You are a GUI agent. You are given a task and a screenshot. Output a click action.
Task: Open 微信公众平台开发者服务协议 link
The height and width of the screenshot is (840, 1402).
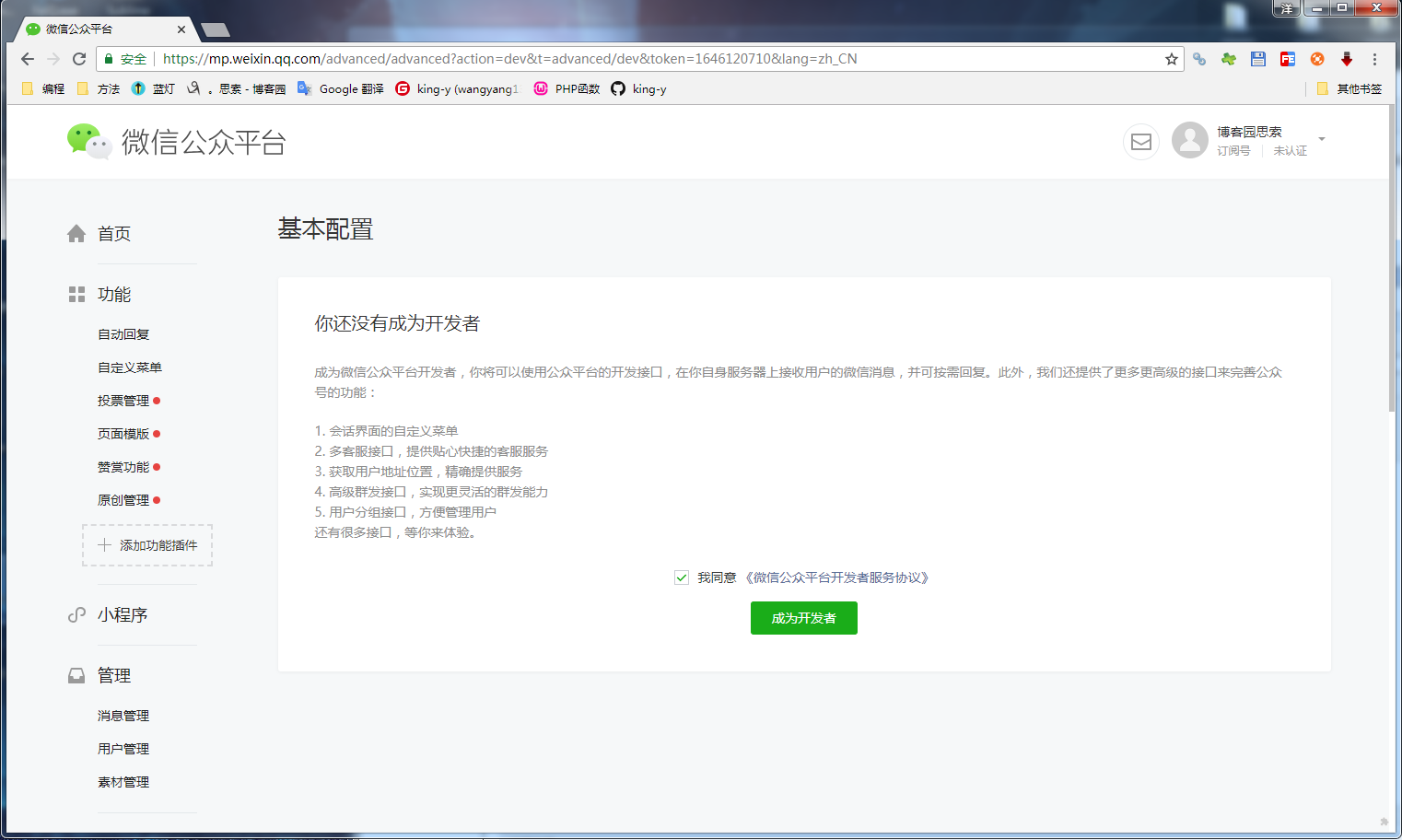coord(837,577)
